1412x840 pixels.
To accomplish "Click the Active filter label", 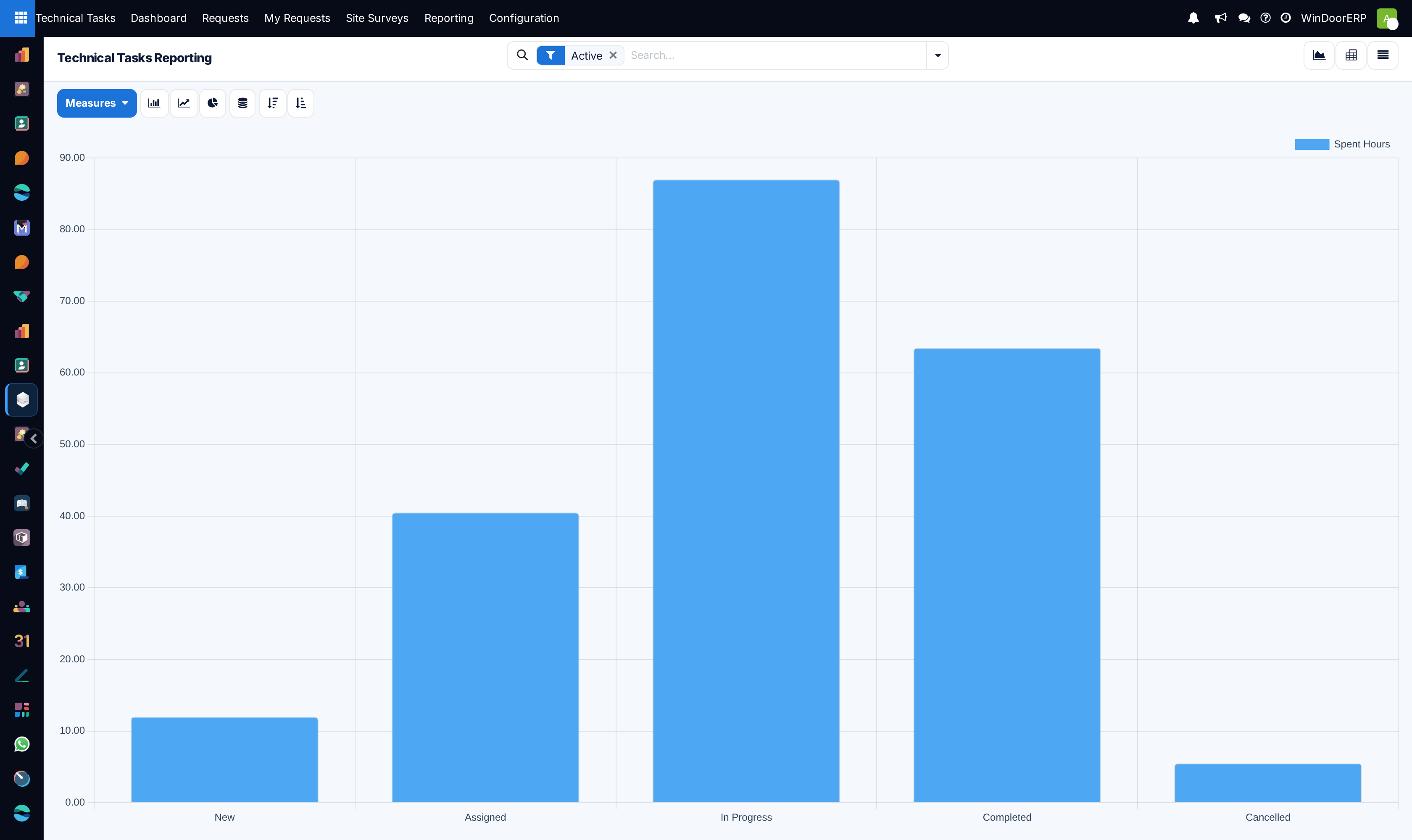I will point(586,55).
